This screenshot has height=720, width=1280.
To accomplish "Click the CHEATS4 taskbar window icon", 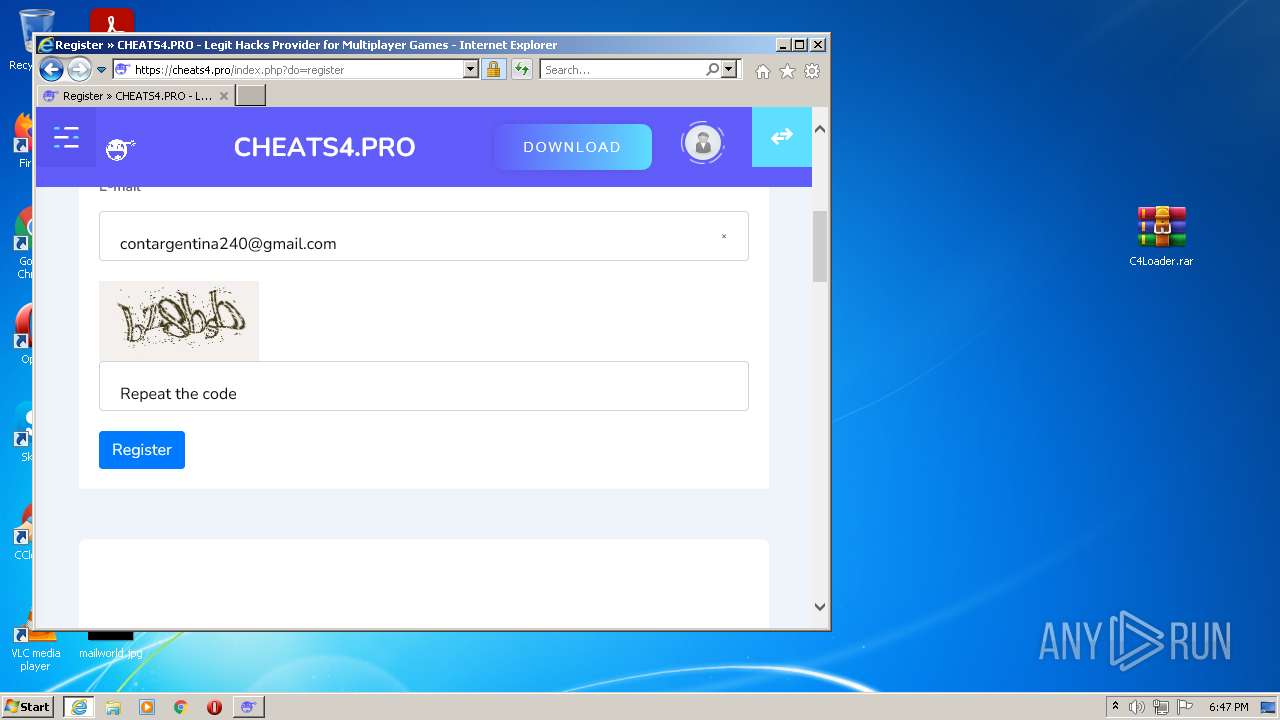I will (x=248, y=707).
